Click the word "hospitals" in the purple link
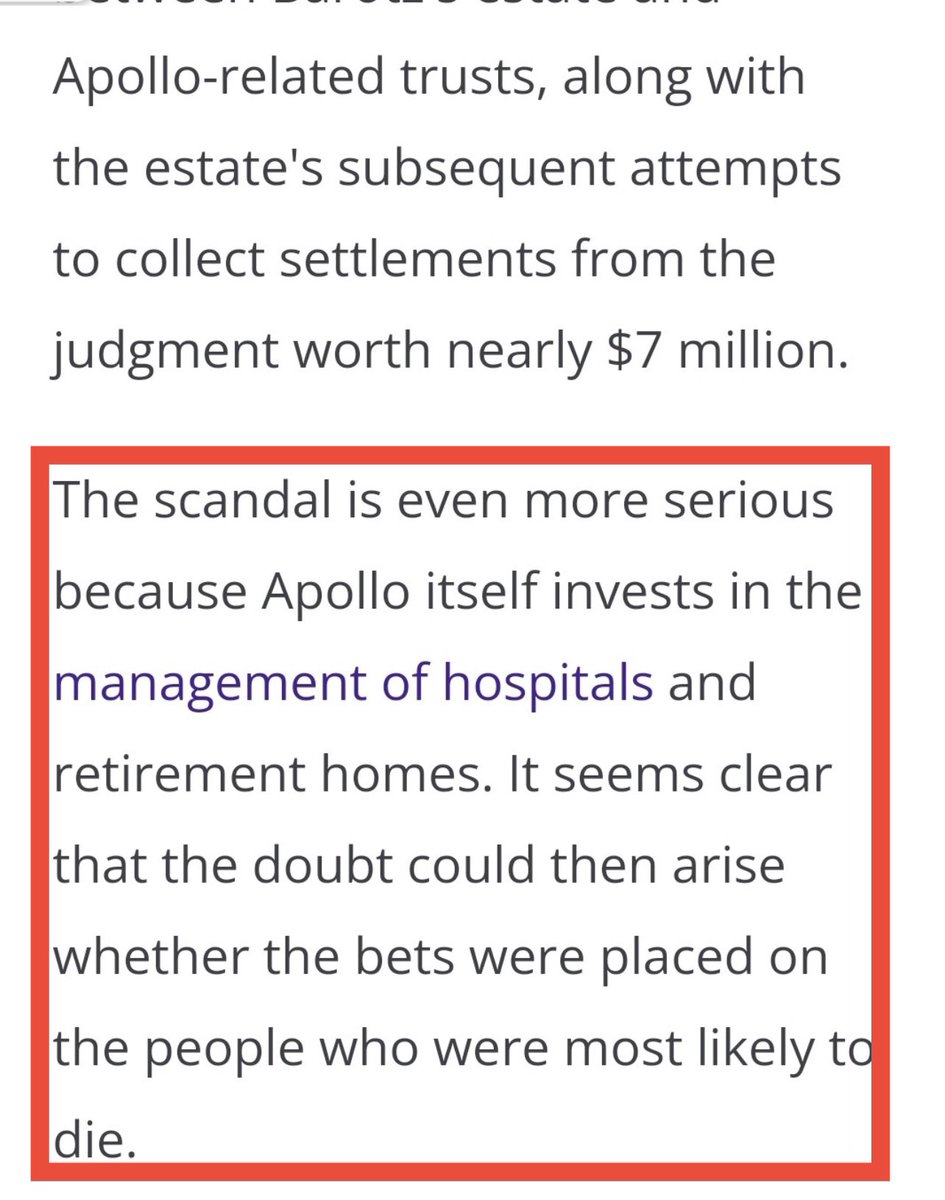 548,685
